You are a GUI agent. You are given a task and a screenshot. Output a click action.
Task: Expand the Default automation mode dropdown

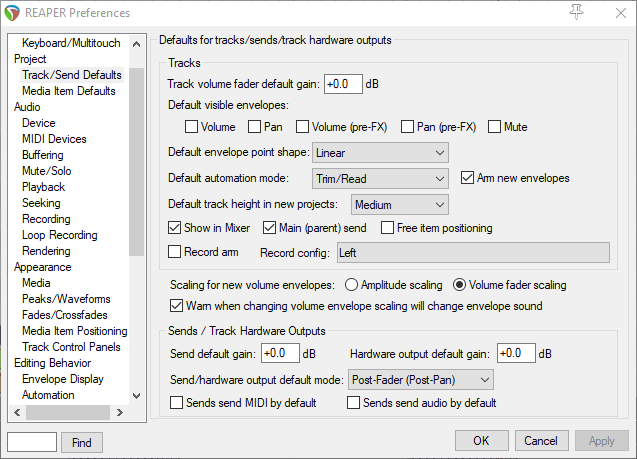click(380, 178)
